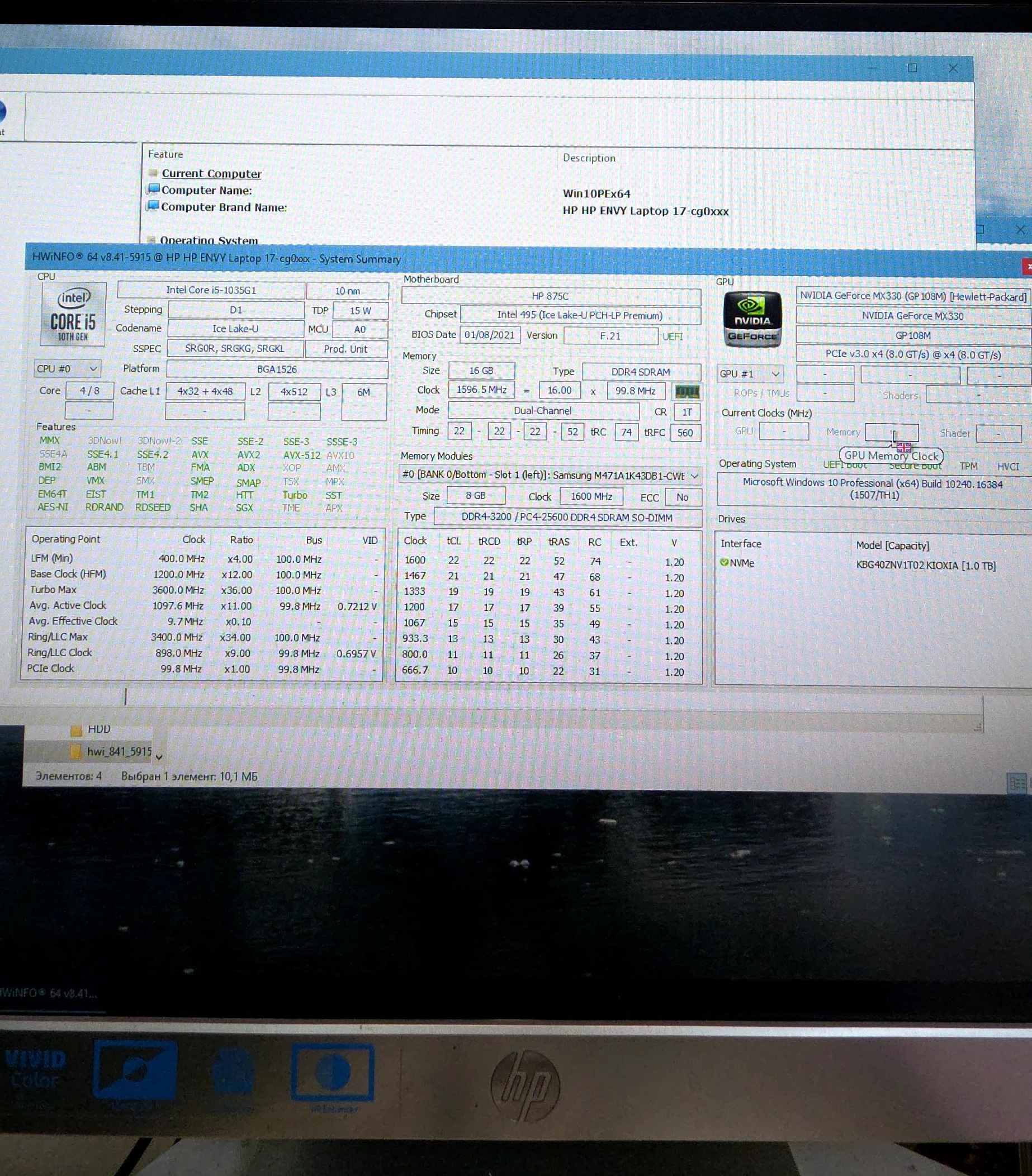Click the Dual-Channel memory mode field

coord(543,411)
